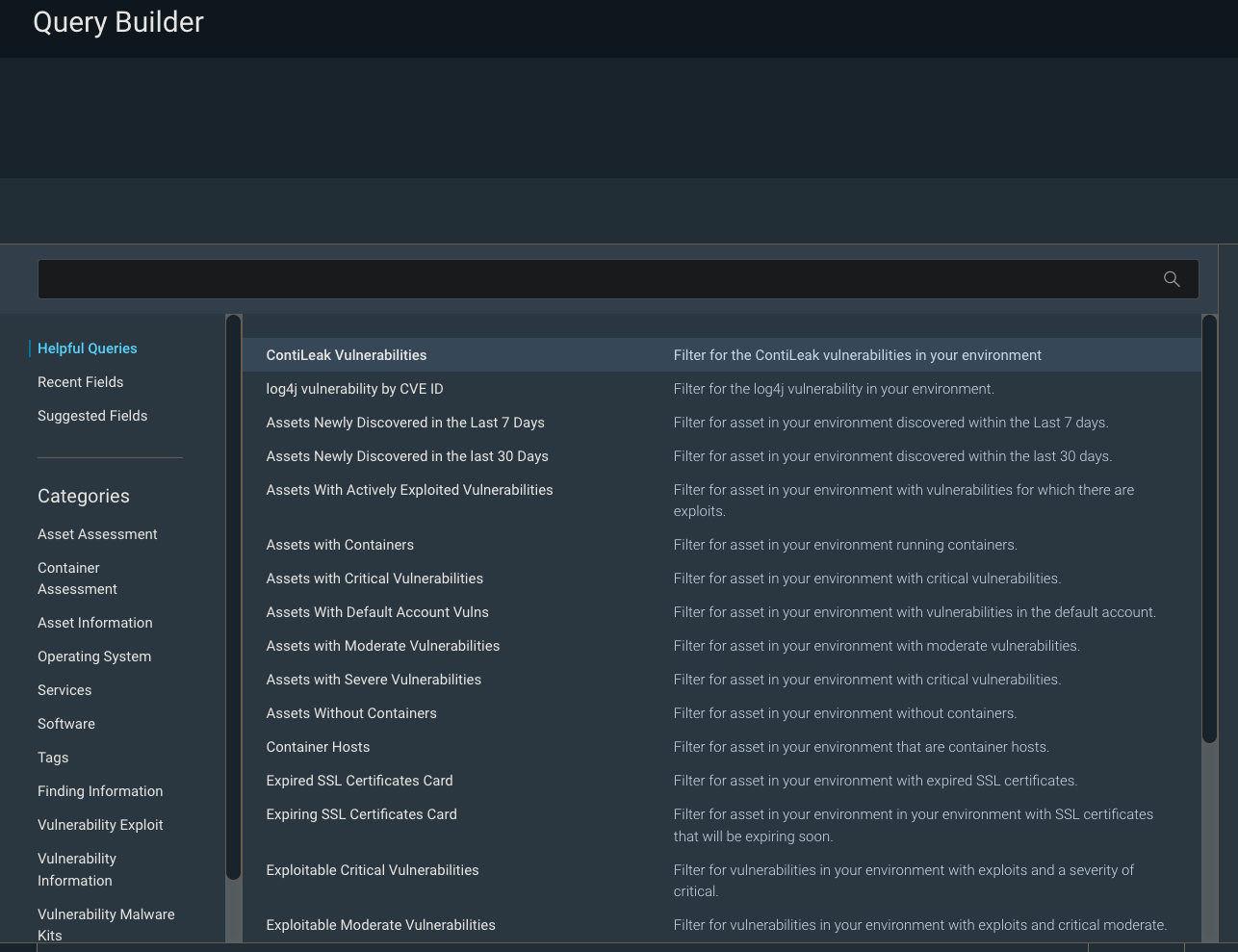This screenshot has width=1238, height=952.
Task: Choose log4j vulnerability by CVE ID
Action: tap(354, 389)
